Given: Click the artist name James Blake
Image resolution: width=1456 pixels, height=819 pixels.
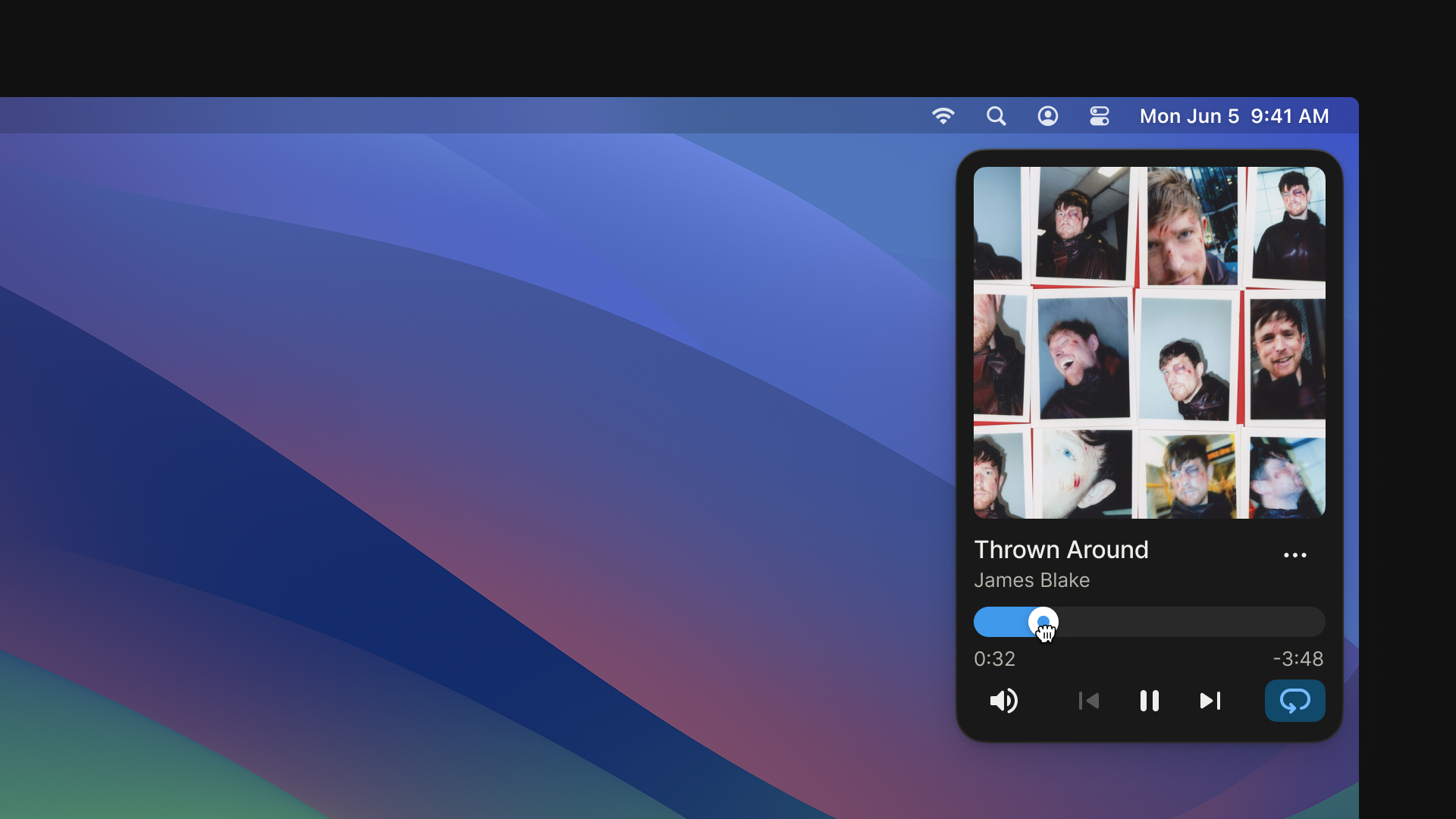Looking at the screenshot, I should 1031,580.
